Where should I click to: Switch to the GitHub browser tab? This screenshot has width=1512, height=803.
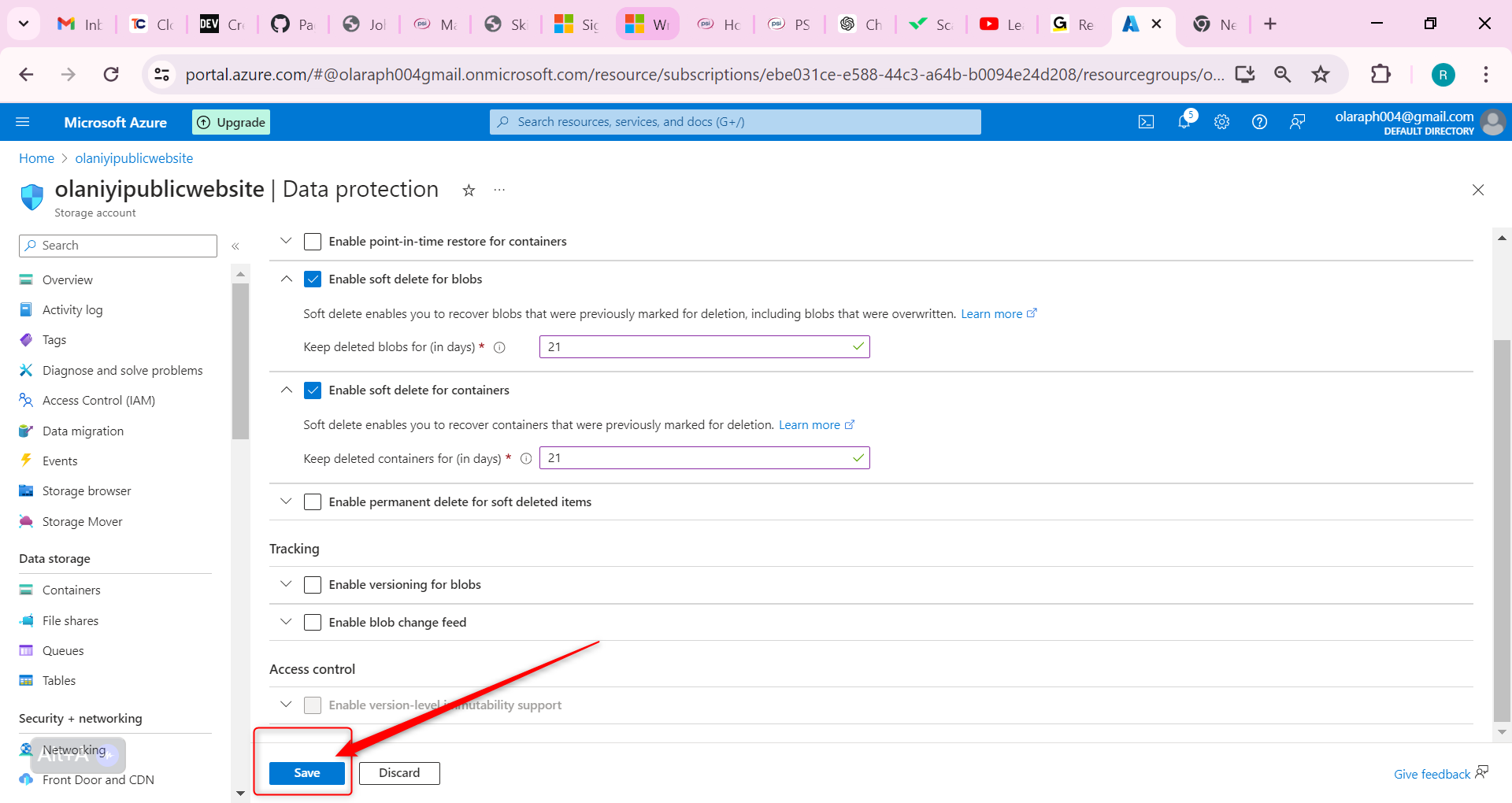point(293,24)
